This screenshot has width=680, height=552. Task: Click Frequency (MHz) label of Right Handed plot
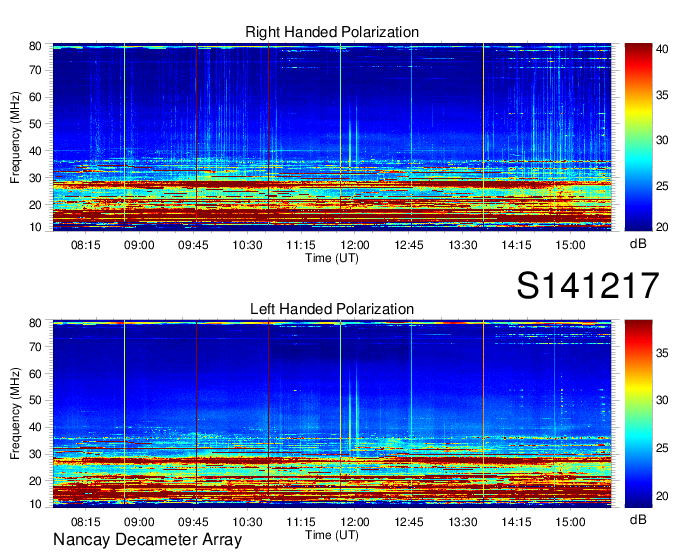click(15, 137)
